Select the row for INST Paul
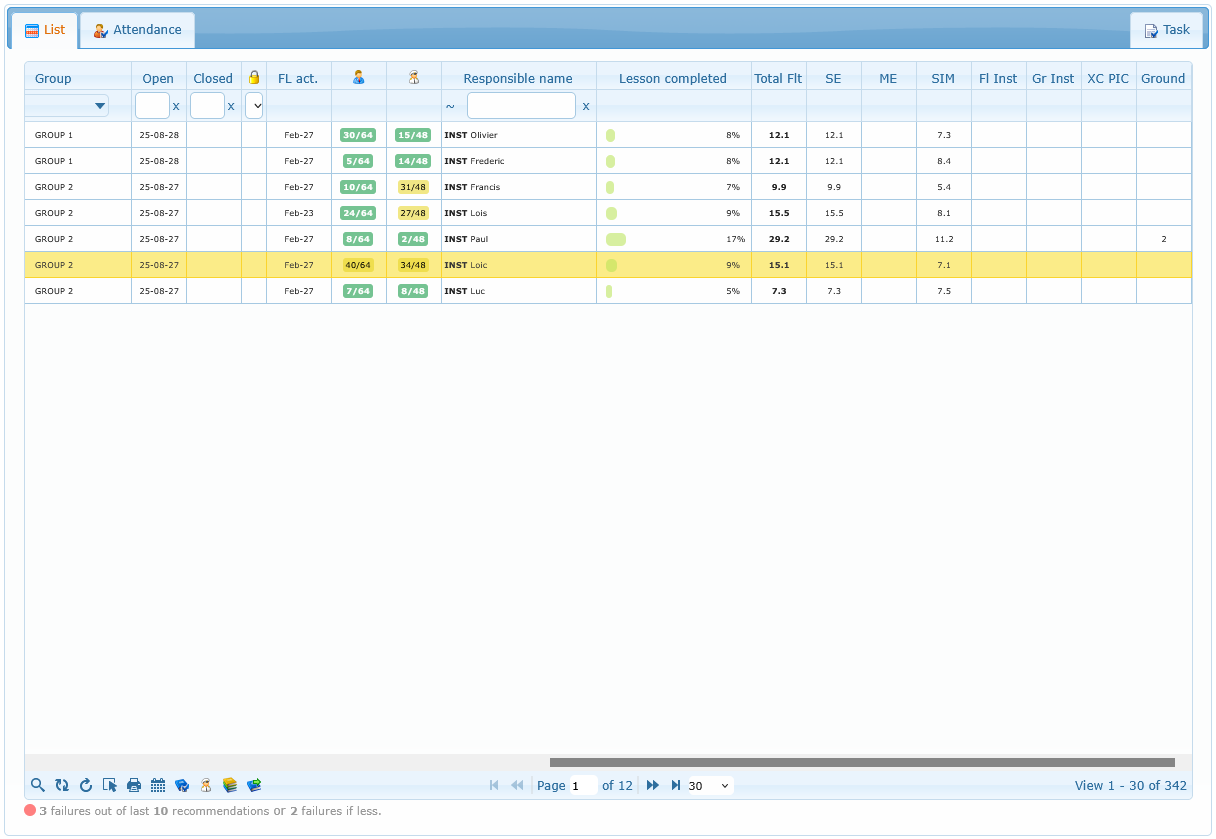Image resolution: width=1216 pixels, height=839 pixels. (x=518, y=239)
